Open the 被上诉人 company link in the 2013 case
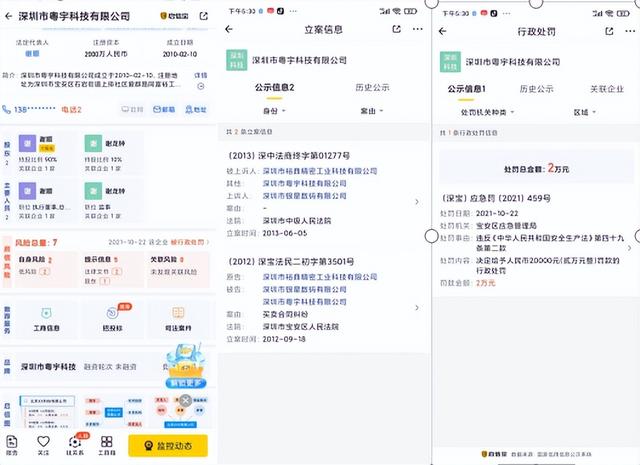 click(320, 171)
